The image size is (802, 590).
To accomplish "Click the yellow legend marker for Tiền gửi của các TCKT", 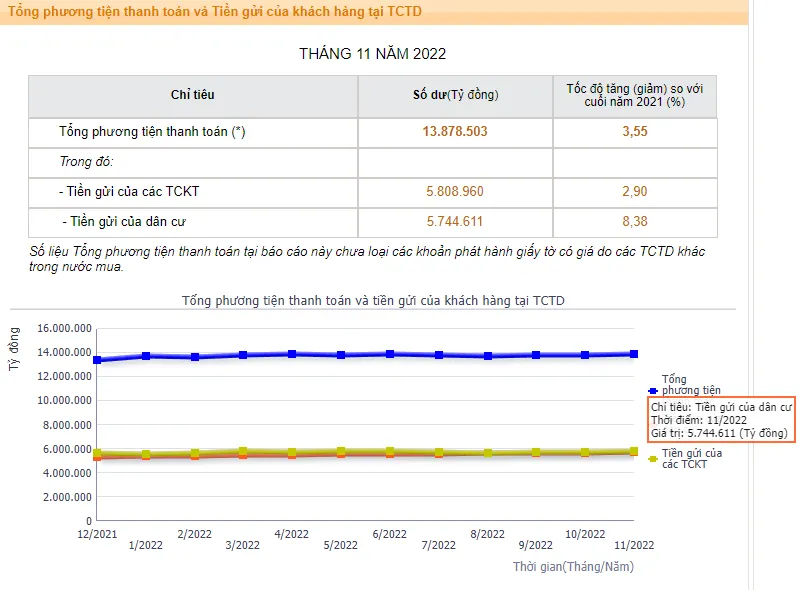I will pyautogui.click(x=653, y=458).
